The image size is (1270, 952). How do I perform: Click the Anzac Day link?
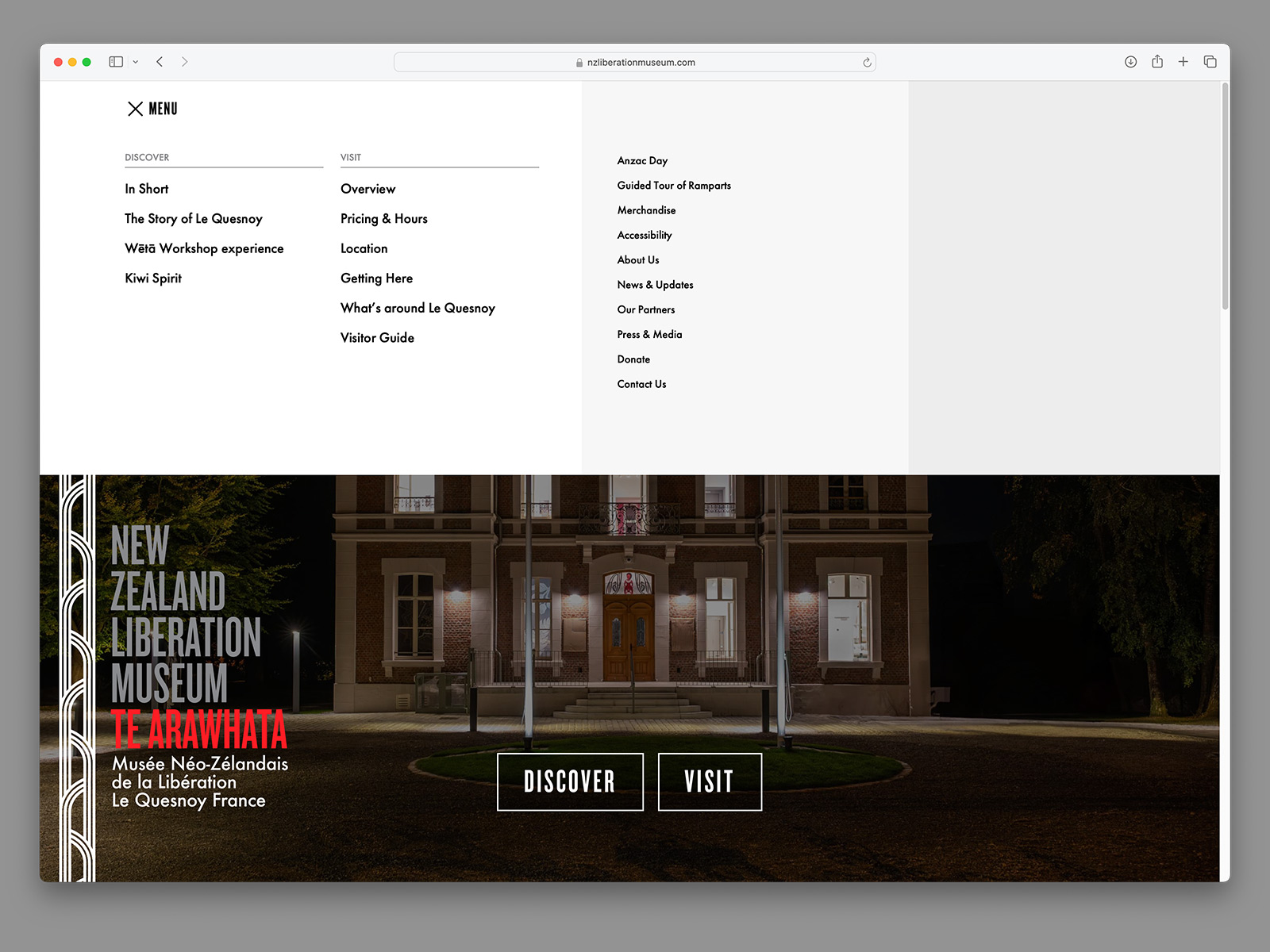tap(643, 161)
